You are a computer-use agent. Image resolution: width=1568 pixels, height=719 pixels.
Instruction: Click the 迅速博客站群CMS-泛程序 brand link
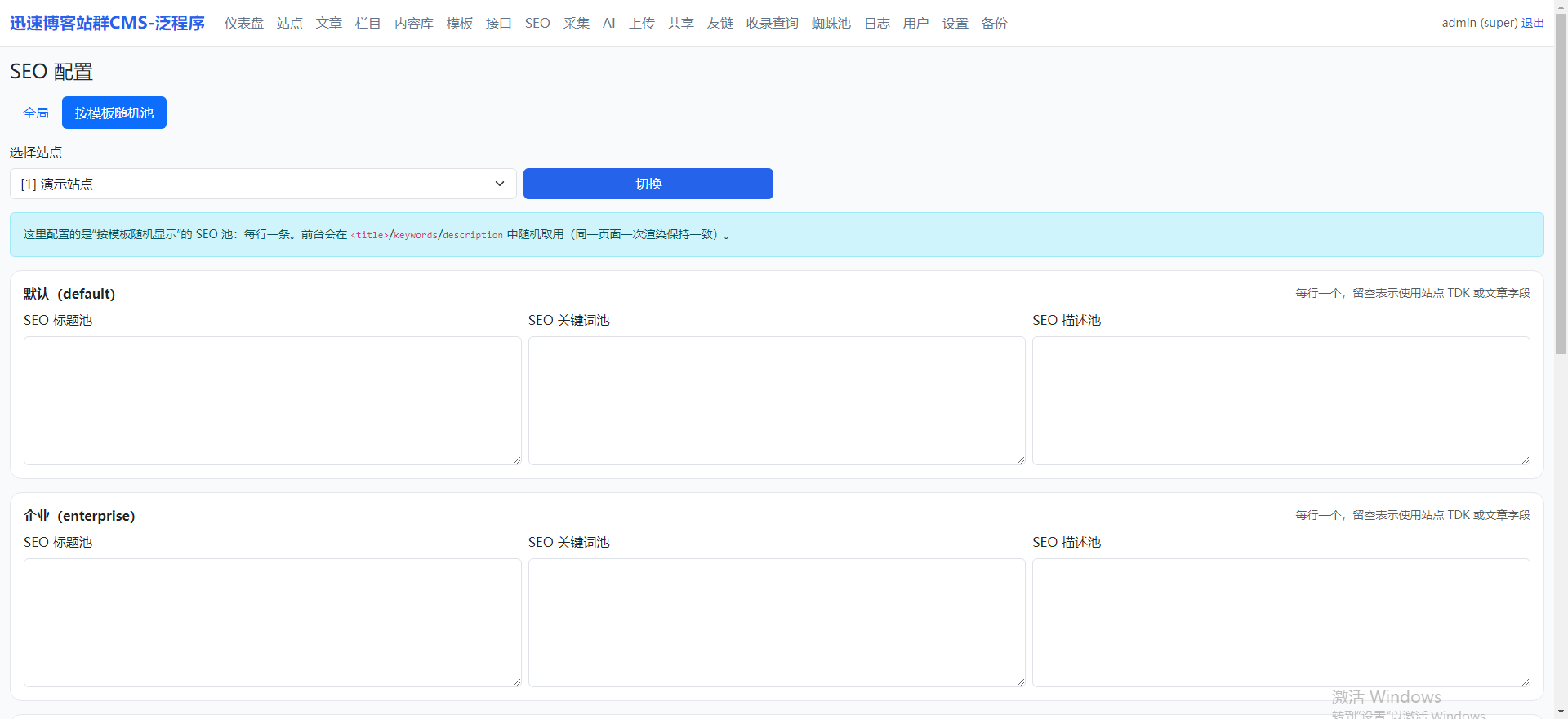(x=107, y=23)
